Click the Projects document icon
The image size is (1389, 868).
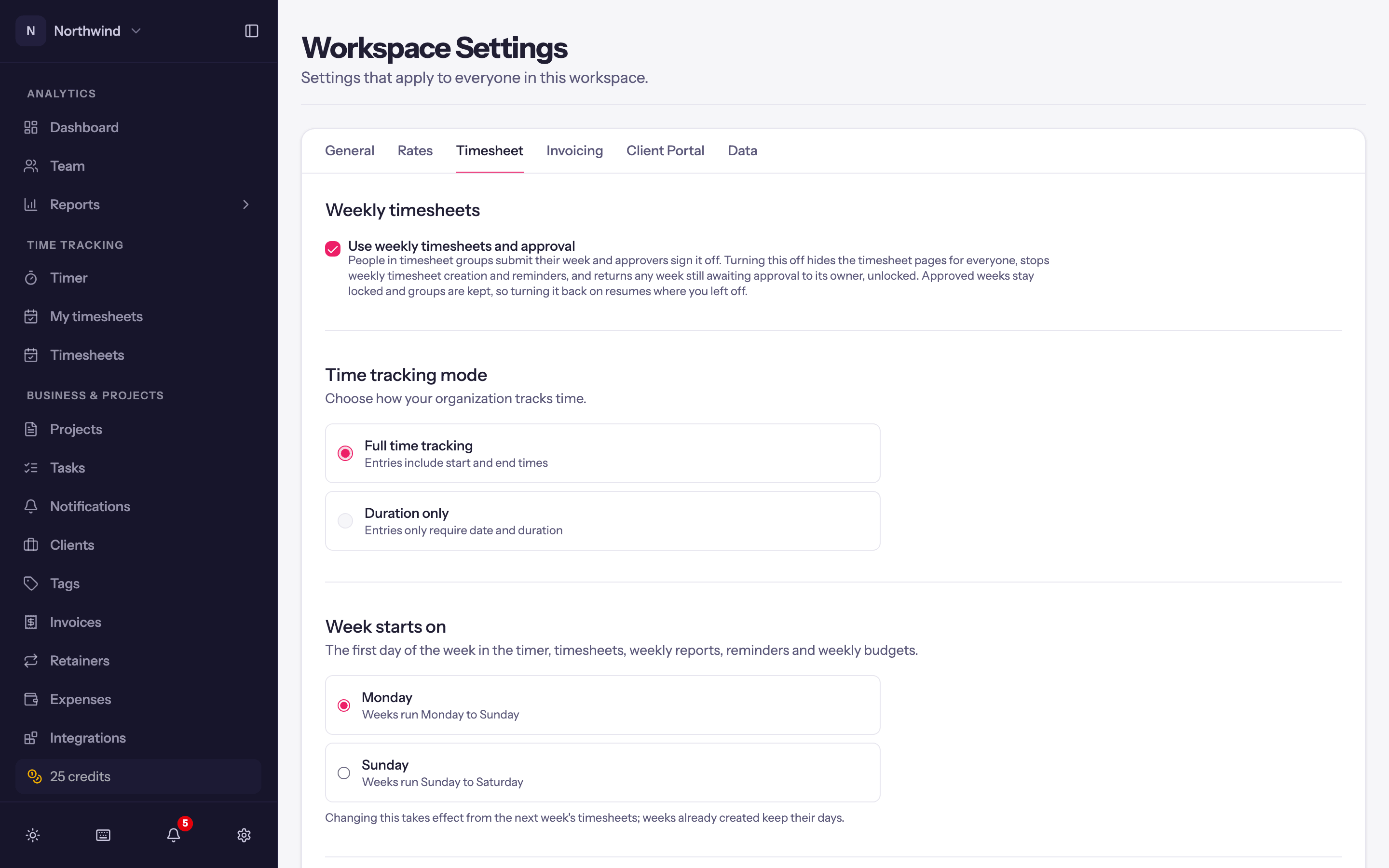coord(31,429)
